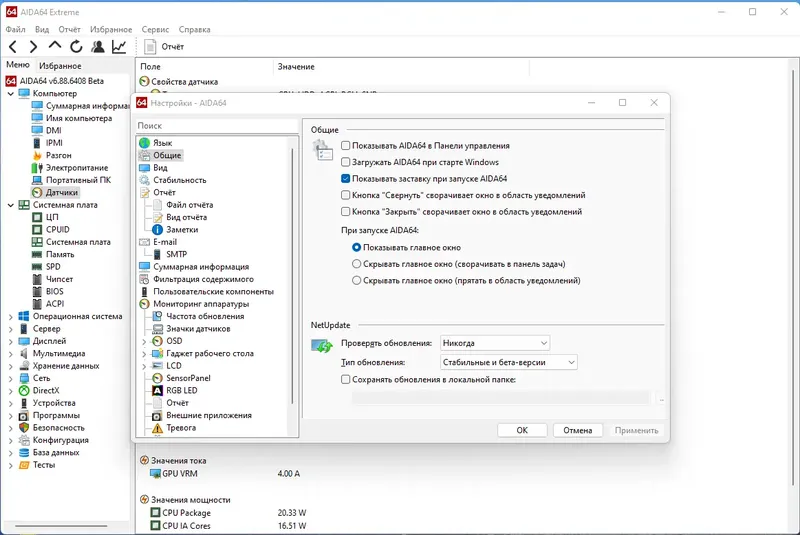Select Электропитание in main tree

(77, 168)
